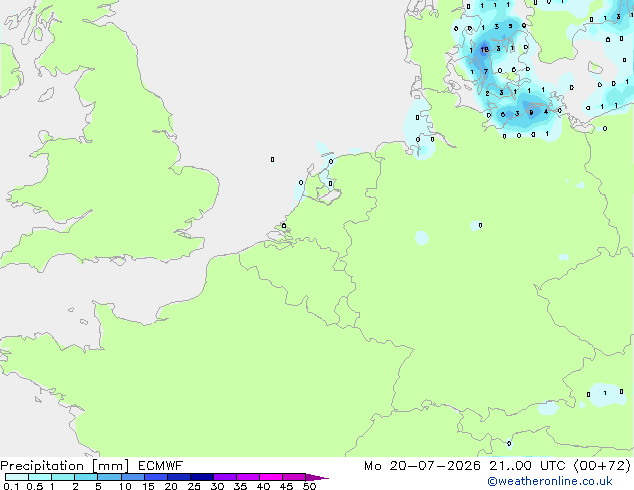Select the 10 to 15 mm legend swatch
This screenshot has height=490, width=634.
[x=133, y=477]
